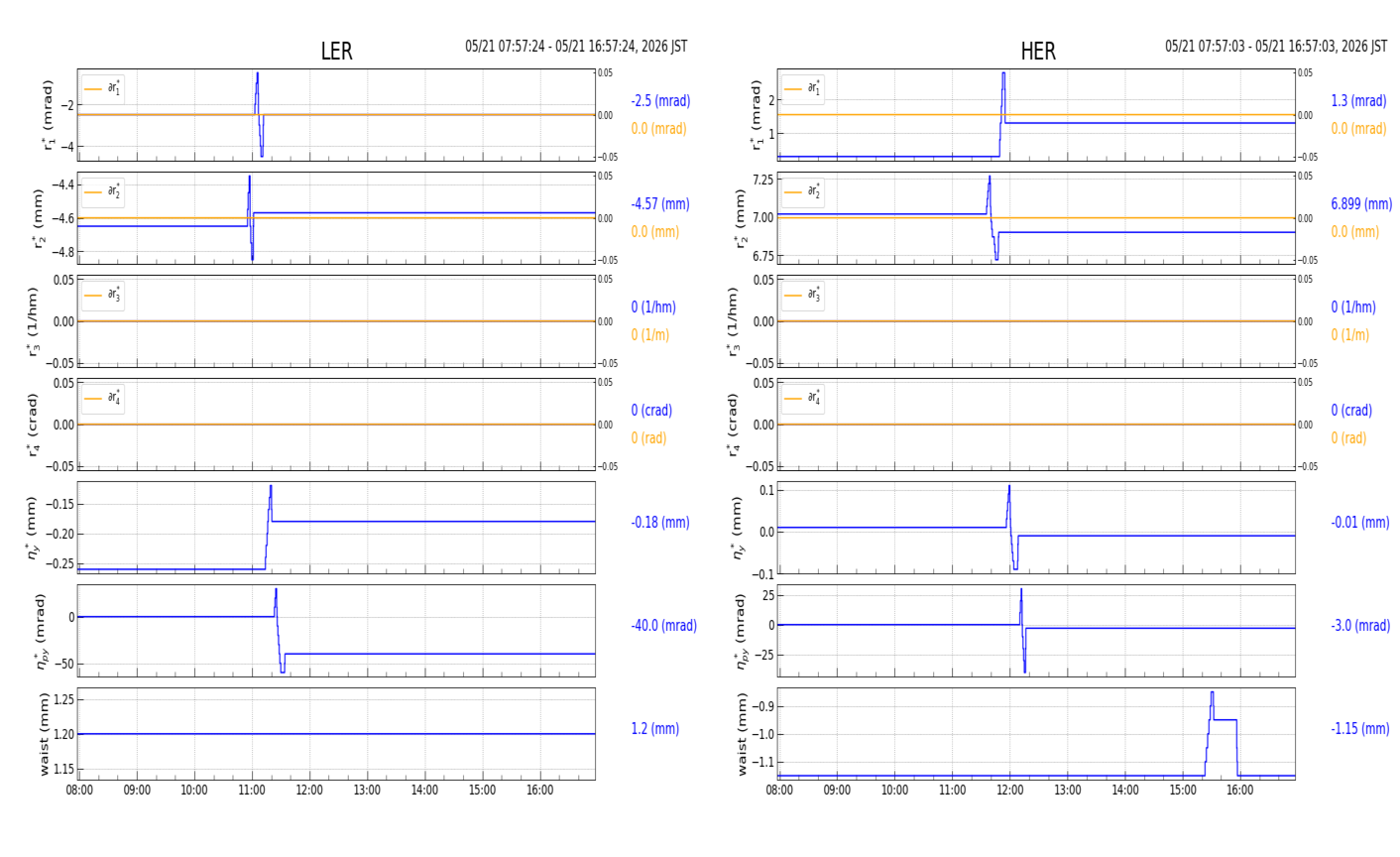Click the orange 0.0 (mm) value in HER
1400x857 pixels.
(x=1354, y=232)
